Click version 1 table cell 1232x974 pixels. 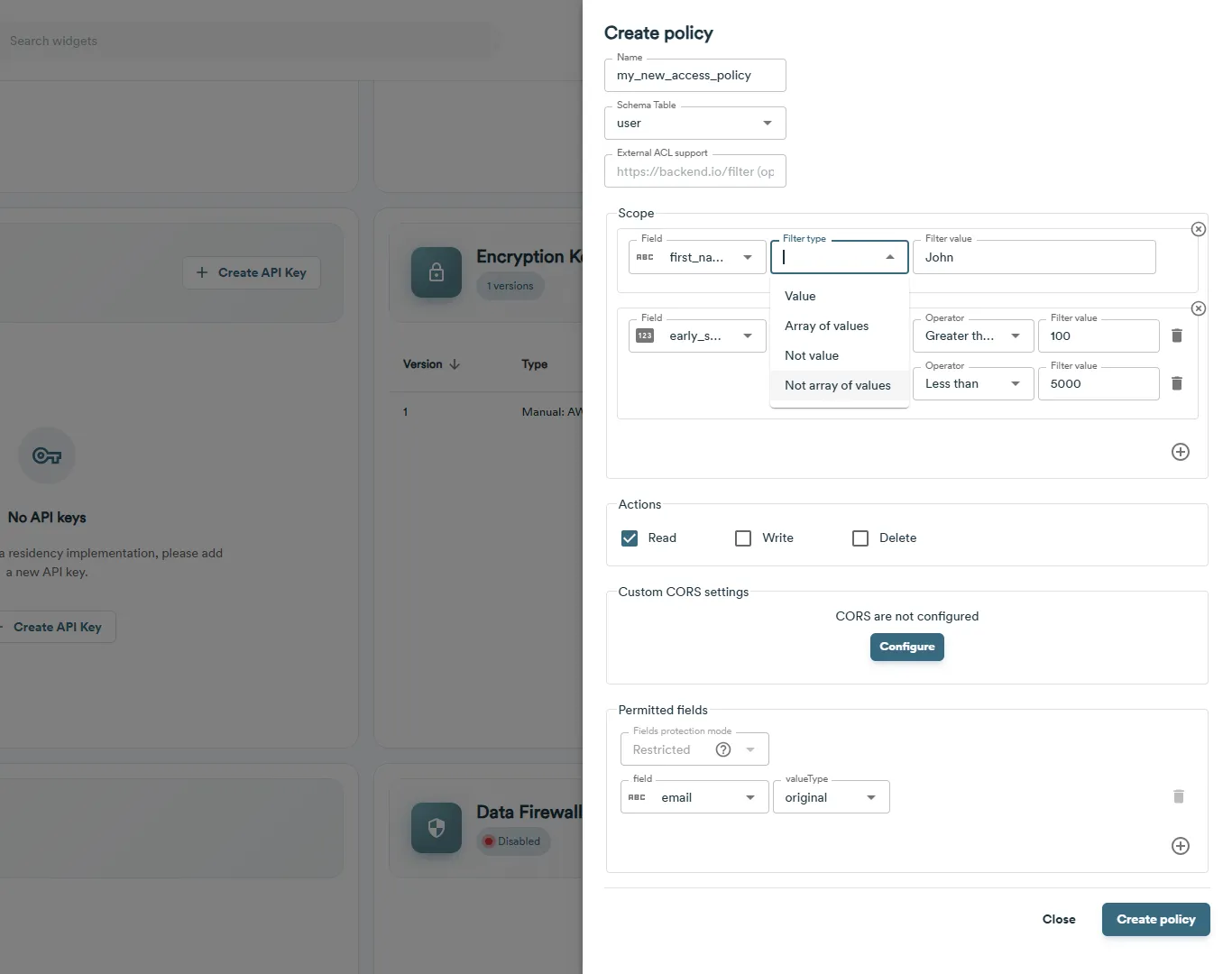tap(405, 412)
